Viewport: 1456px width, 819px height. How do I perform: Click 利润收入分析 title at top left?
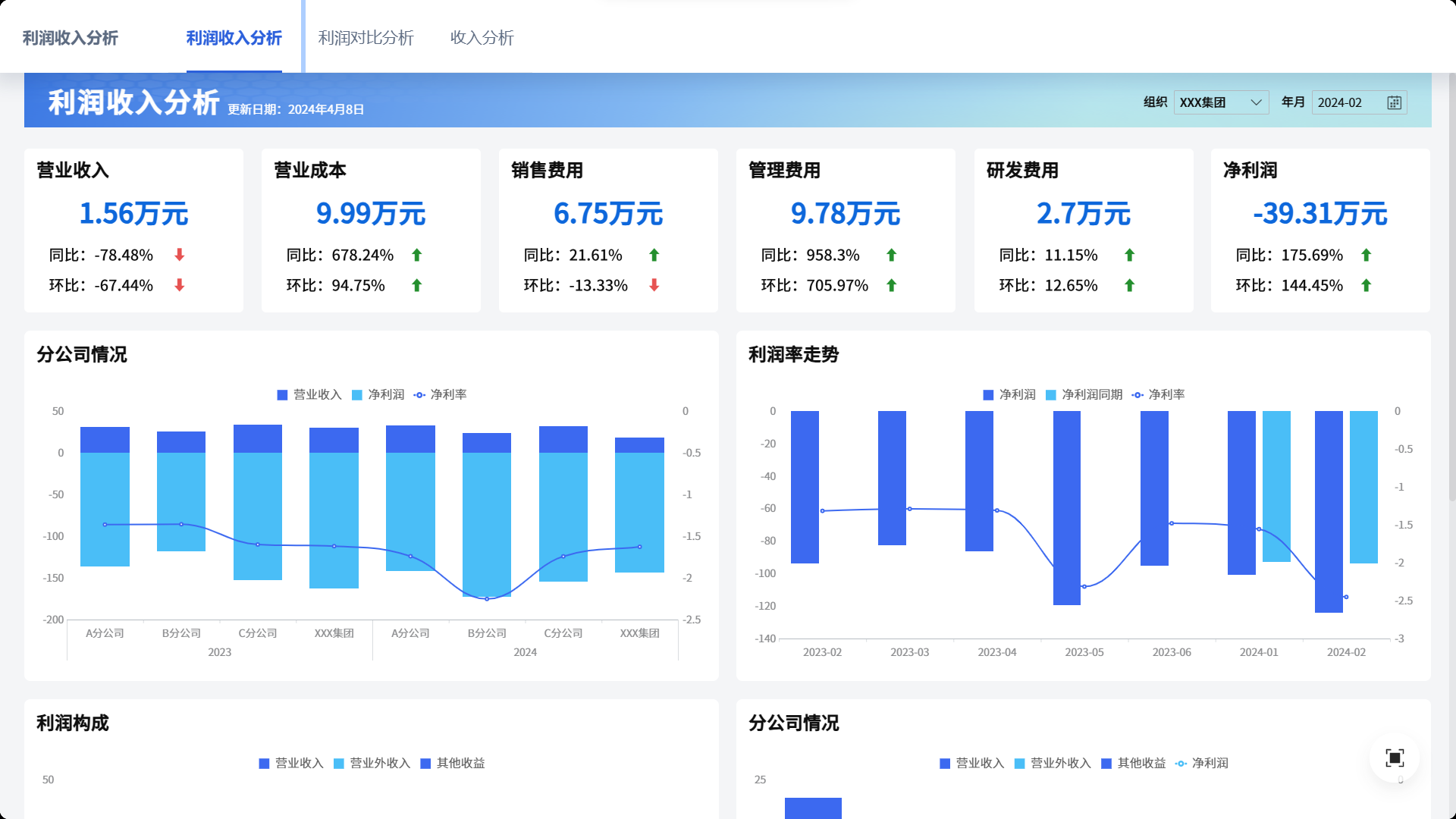70,37
